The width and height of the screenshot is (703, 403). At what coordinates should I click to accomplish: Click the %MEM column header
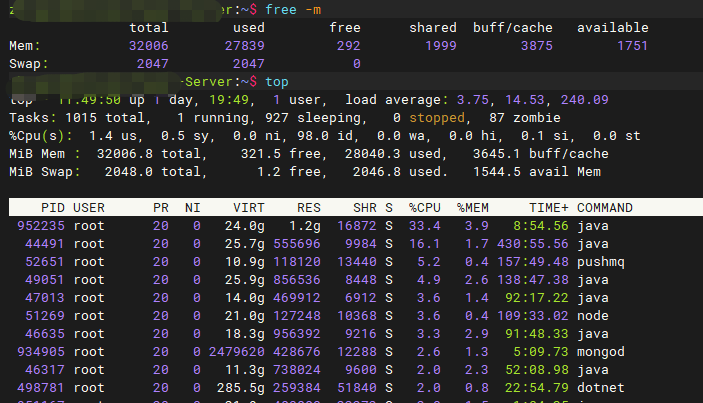(x=473, y=208)
